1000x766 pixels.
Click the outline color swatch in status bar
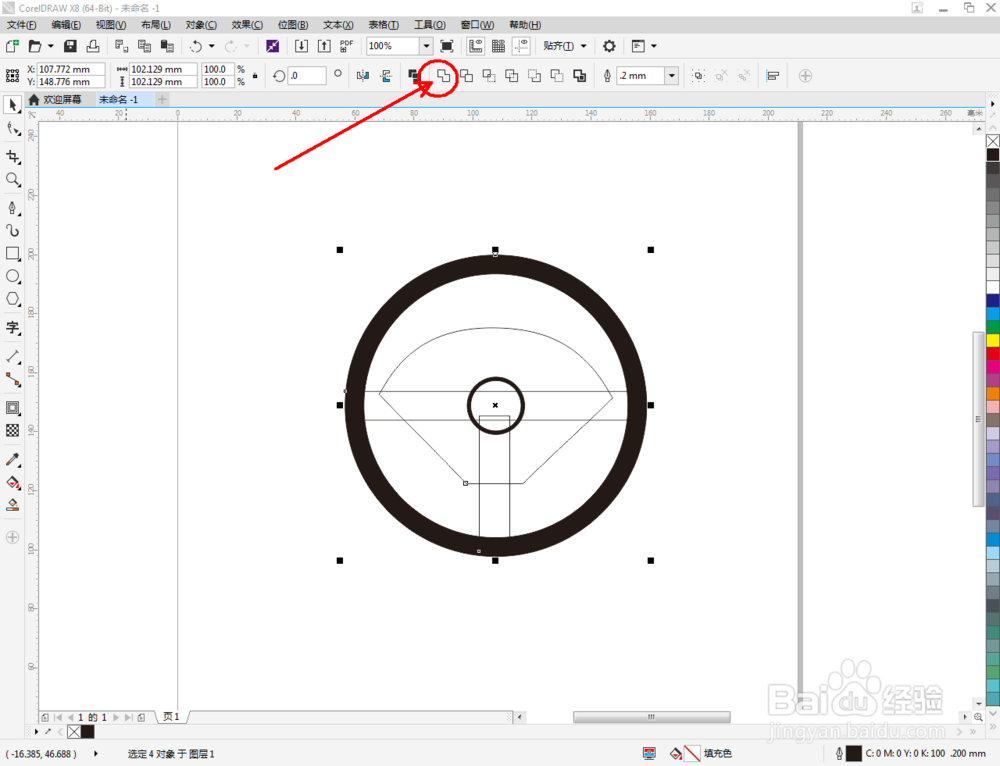[x=853, y=754]
